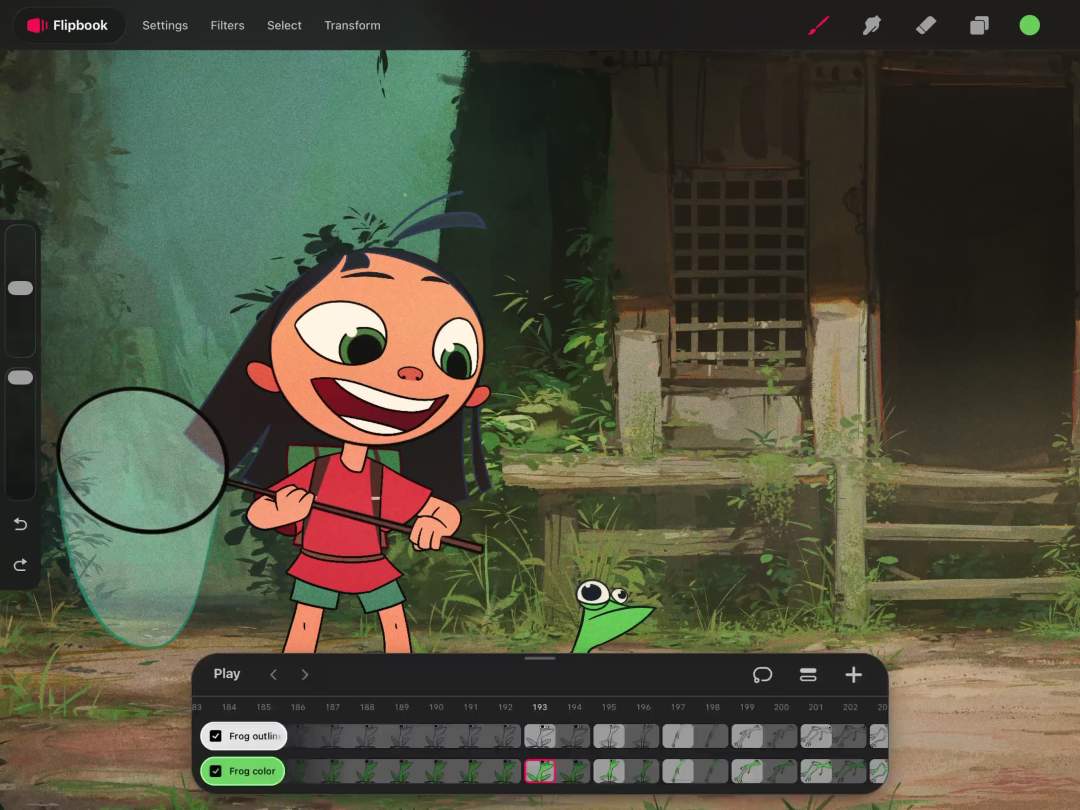Open the Select menu
Screen dimensions: 1080x810
pos(284,25)
